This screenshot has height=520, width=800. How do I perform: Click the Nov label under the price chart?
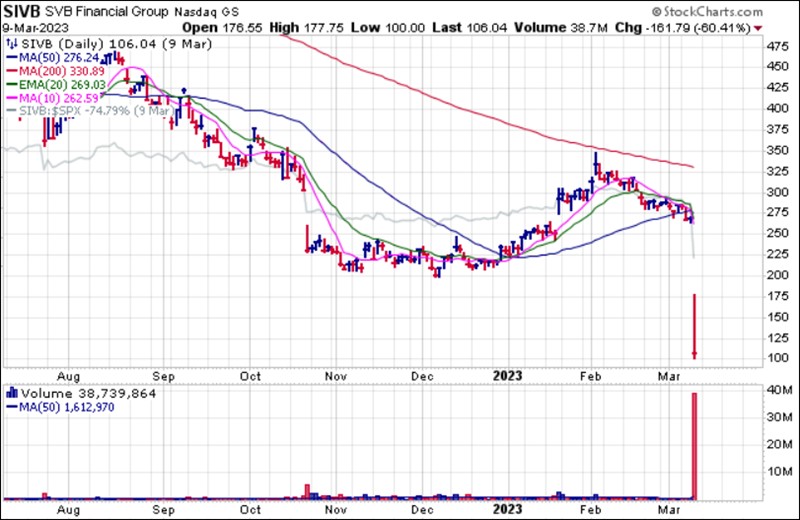[x=336, y=377]
